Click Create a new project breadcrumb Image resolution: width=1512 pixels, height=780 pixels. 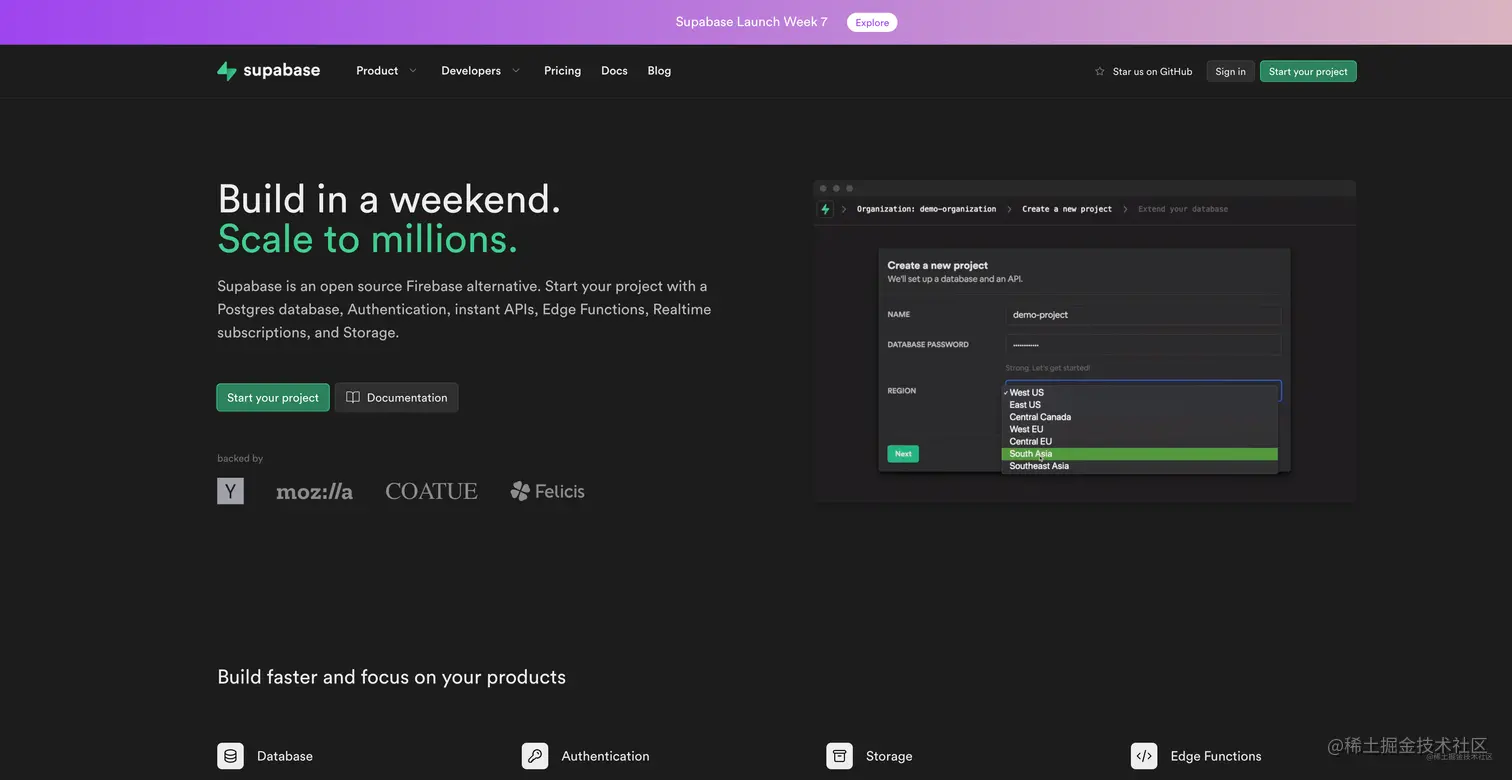click(x=1067, y=209)
